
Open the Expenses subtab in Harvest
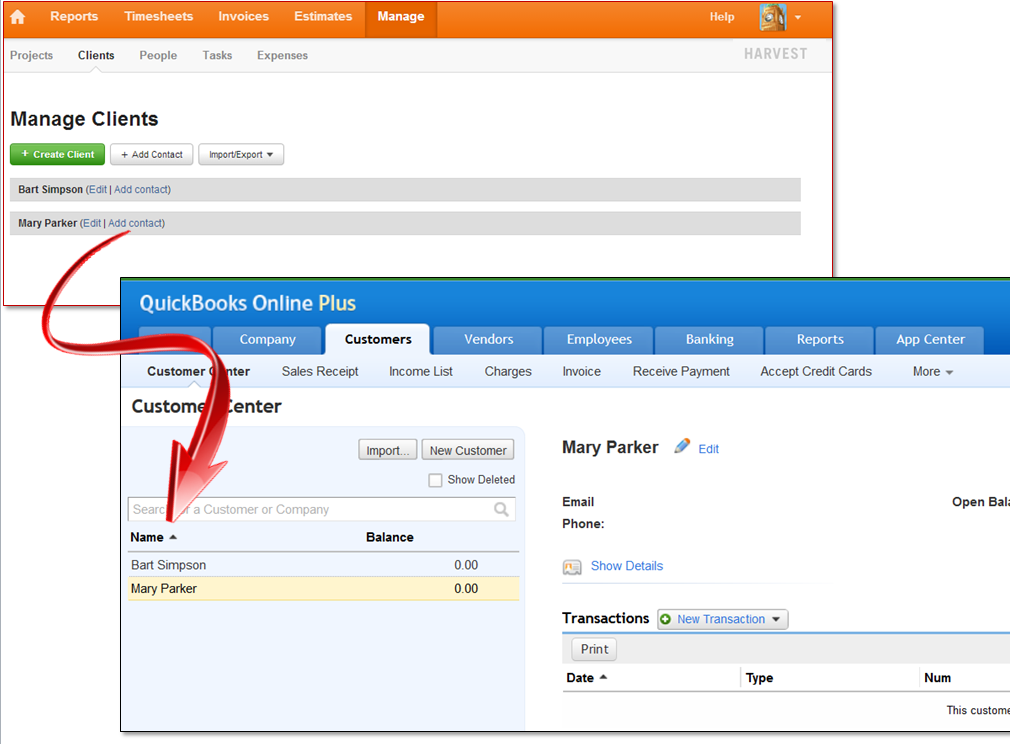coord(282,55)
